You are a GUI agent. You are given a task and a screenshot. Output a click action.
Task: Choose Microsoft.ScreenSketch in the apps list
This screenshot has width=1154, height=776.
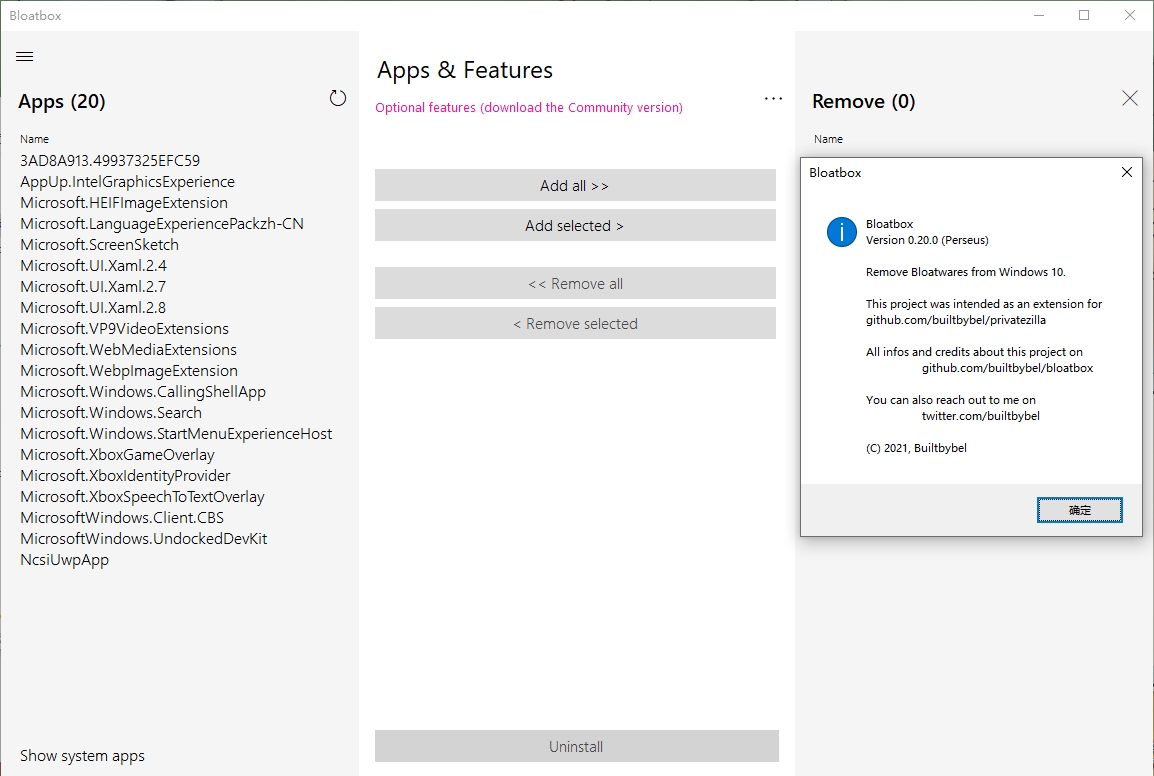tap(99, 245)
